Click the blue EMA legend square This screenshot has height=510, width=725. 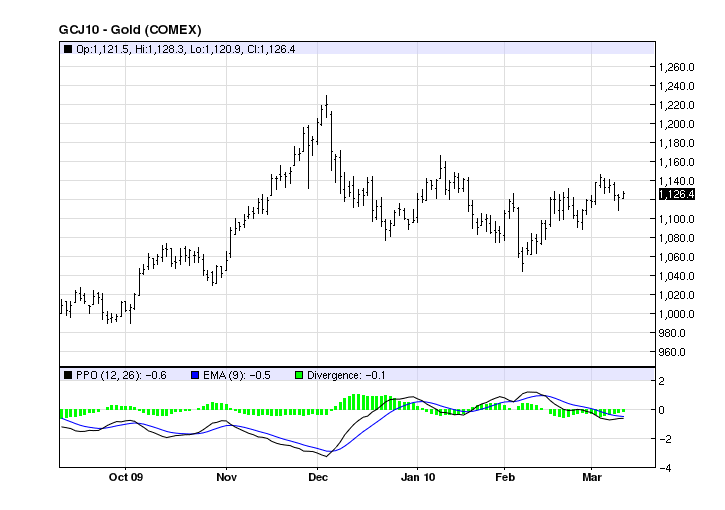(x=195, y=375)
